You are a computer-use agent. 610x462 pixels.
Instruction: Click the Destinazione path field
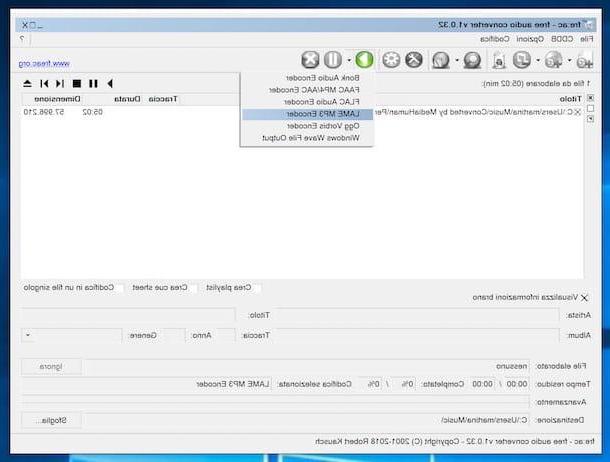point(307,420)
